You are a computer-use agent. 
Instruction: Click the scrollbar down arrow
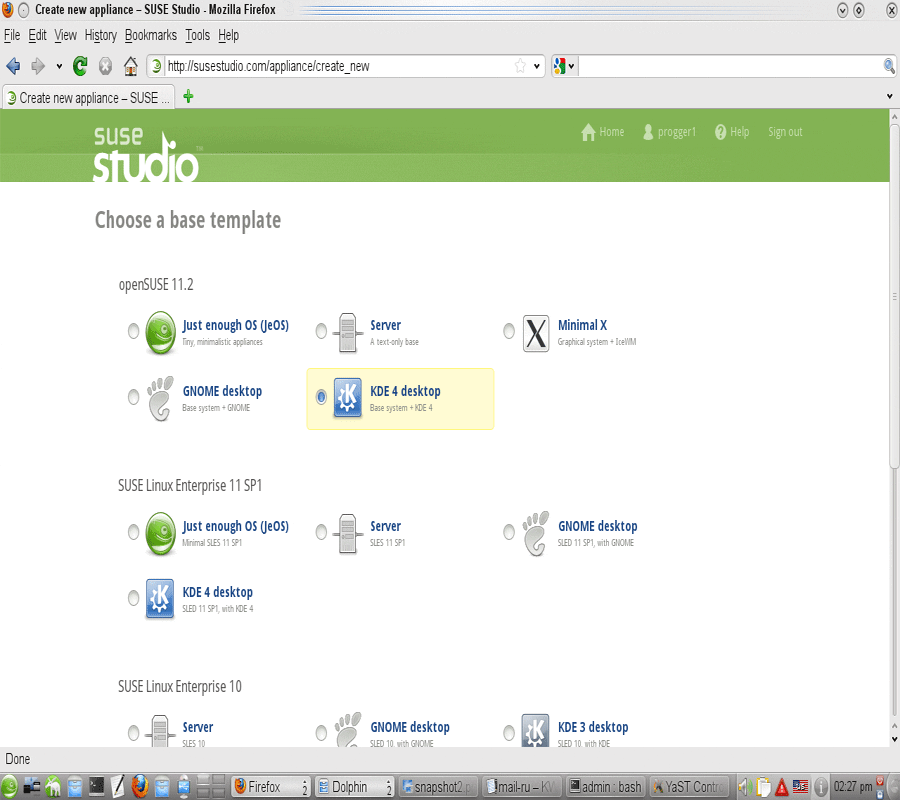coord(894,740)
